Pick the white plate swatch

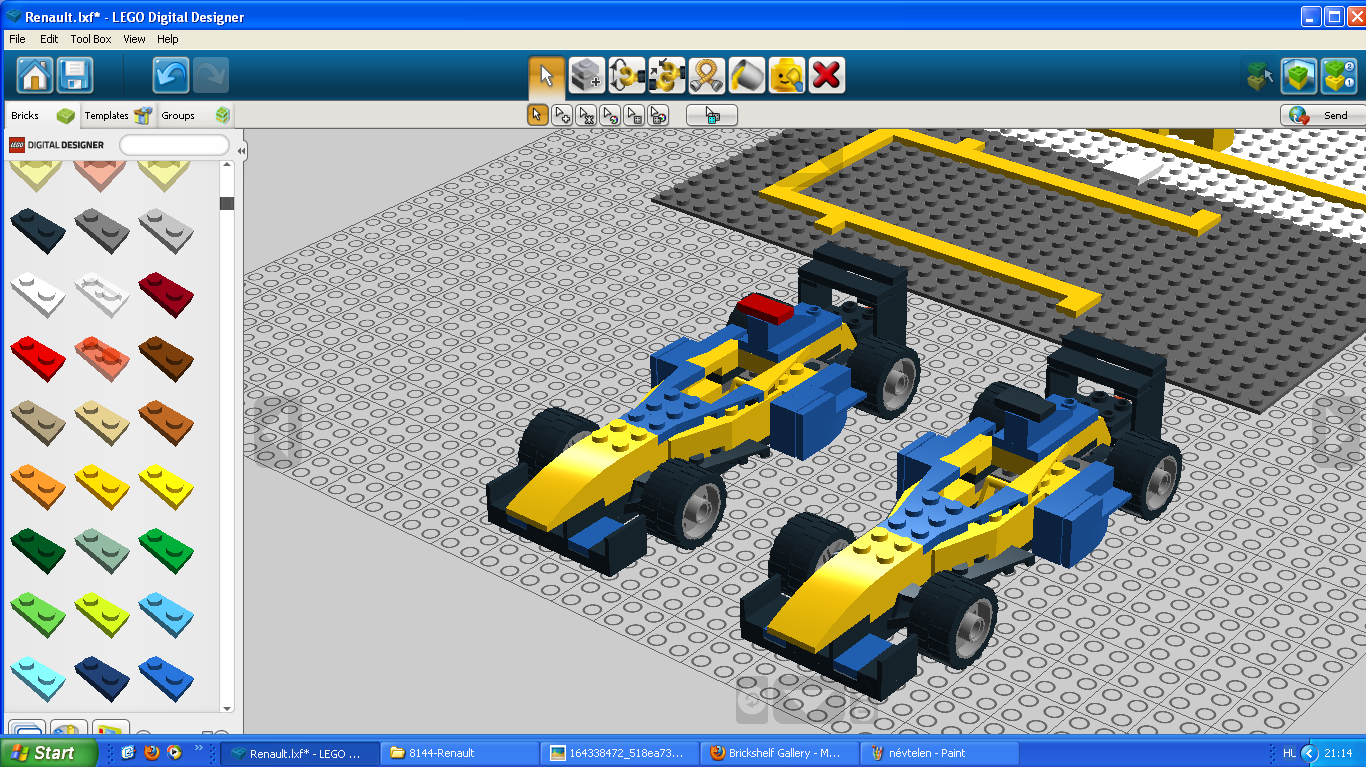pyautogui.click(x=38, y=293)
